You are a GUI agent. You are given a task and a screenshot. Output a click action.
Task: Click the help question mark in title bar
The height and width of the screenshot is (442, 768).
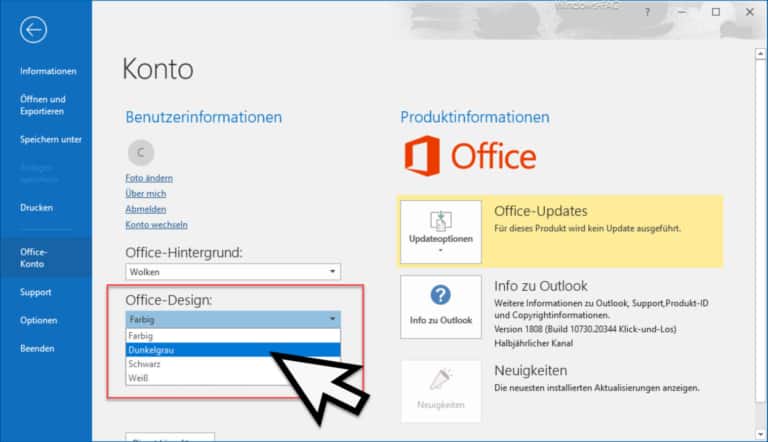tap(648, 12)
